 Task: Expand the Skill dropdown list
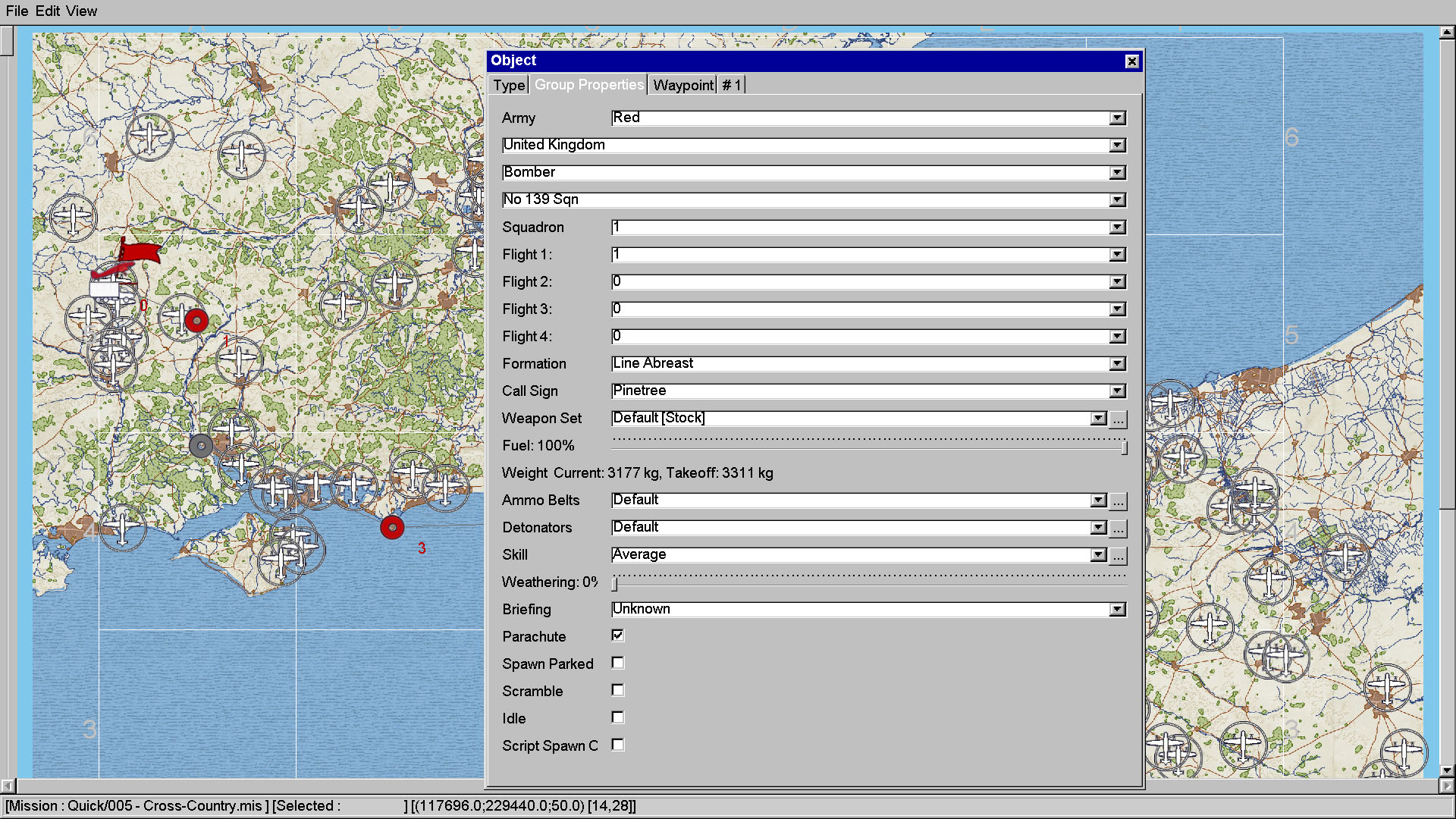(x=1098, y=555)
